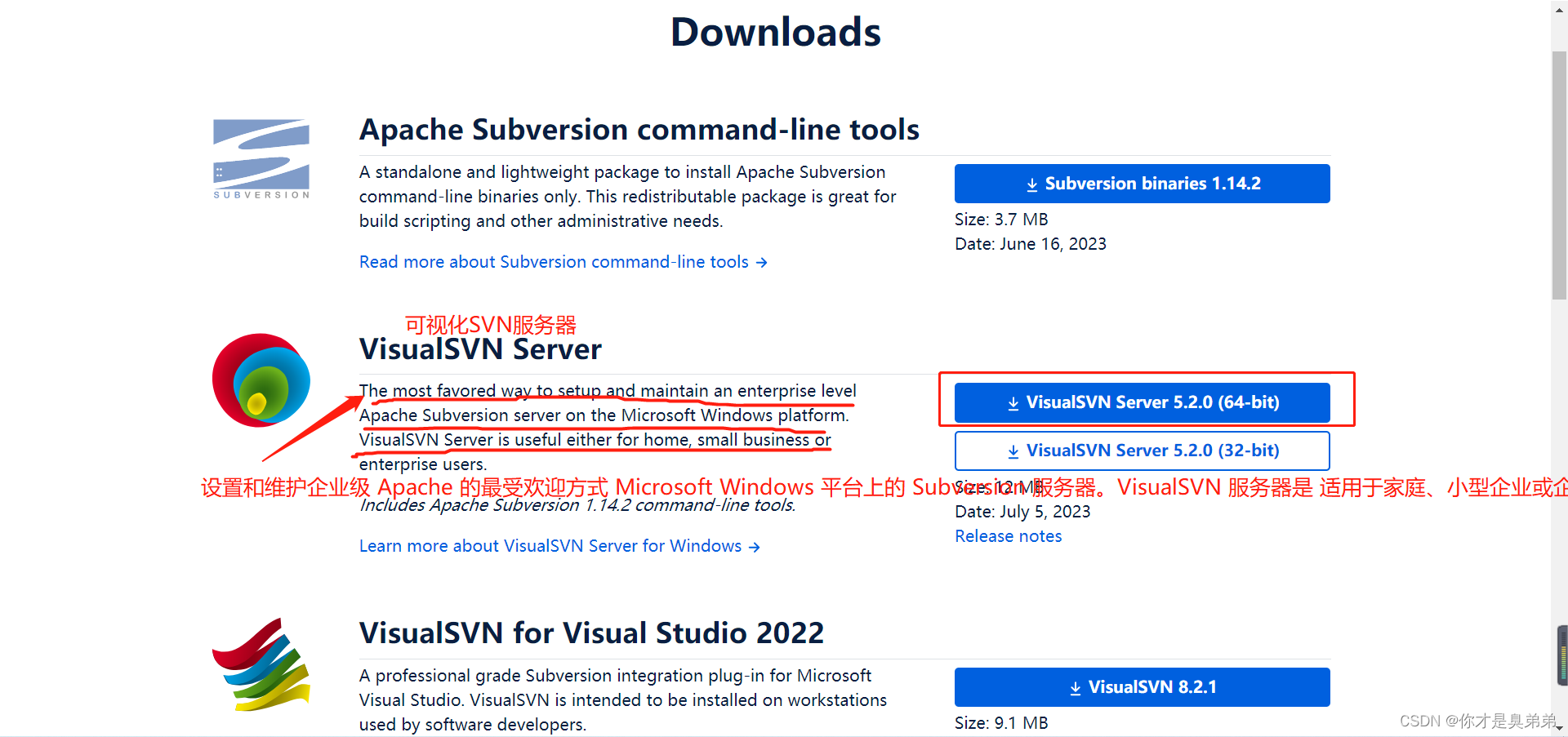
Task: Click the VisualSVN Server heading
Action: click(x=480, y=349)
